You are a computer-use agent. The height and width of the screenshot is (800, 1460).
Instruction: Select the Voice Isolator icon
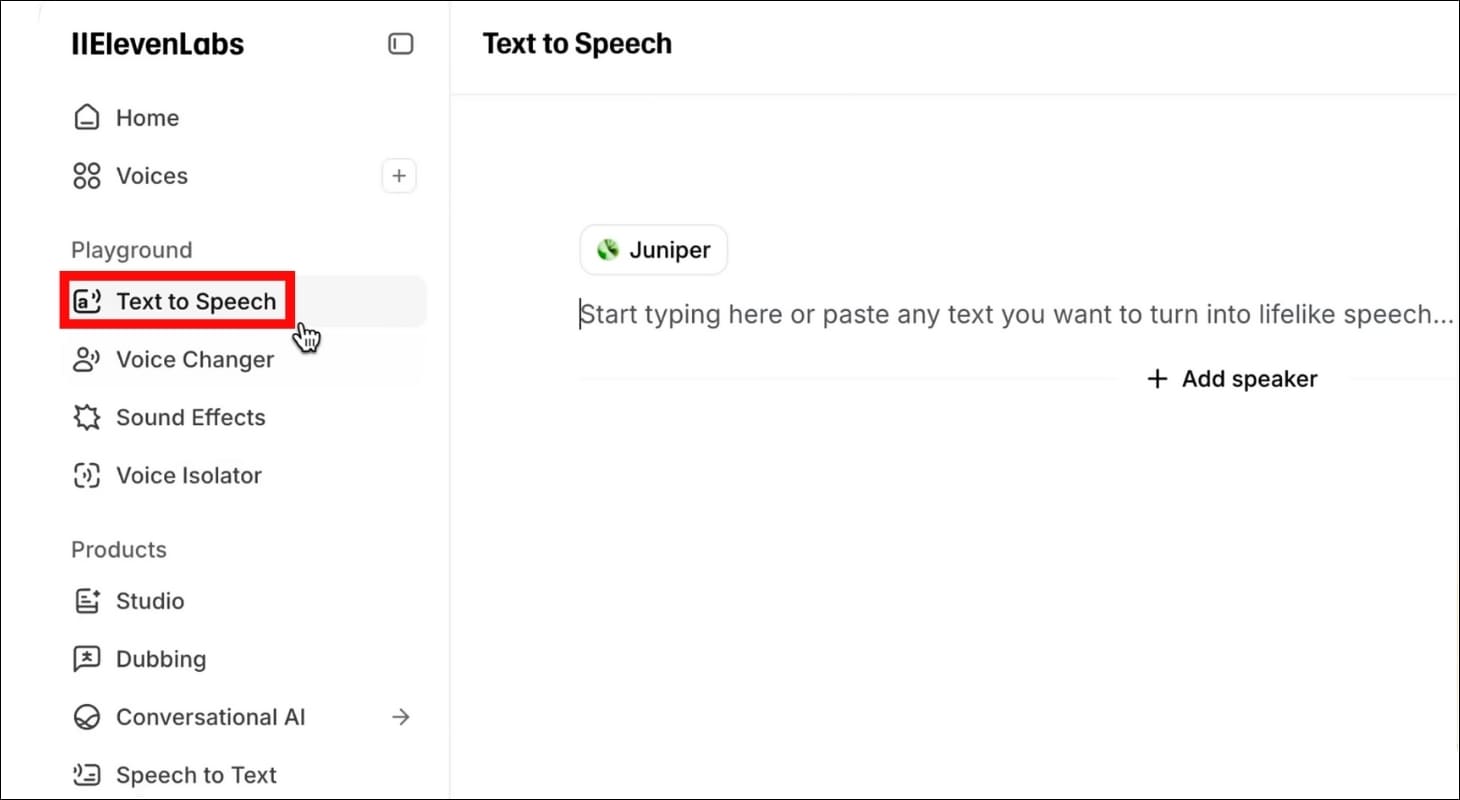[x=88, y=475]
